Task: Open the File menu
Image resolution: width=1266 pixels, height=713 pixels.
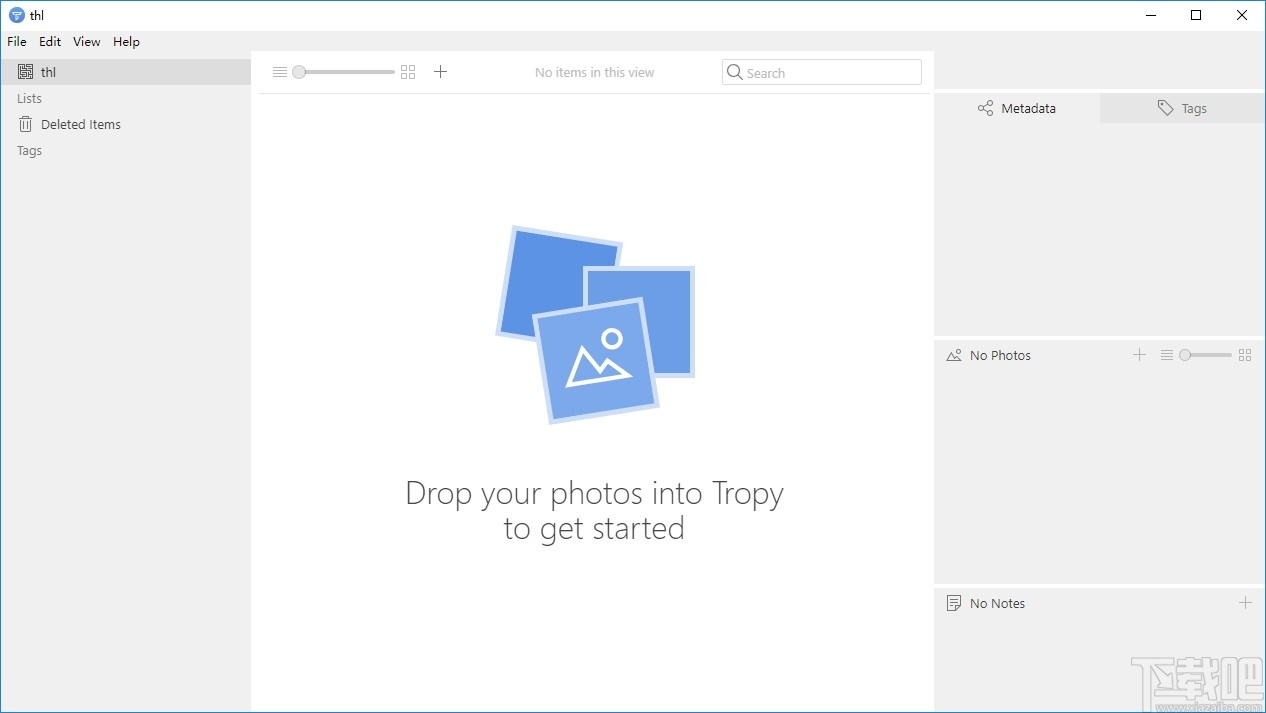Action: point(16,41)
